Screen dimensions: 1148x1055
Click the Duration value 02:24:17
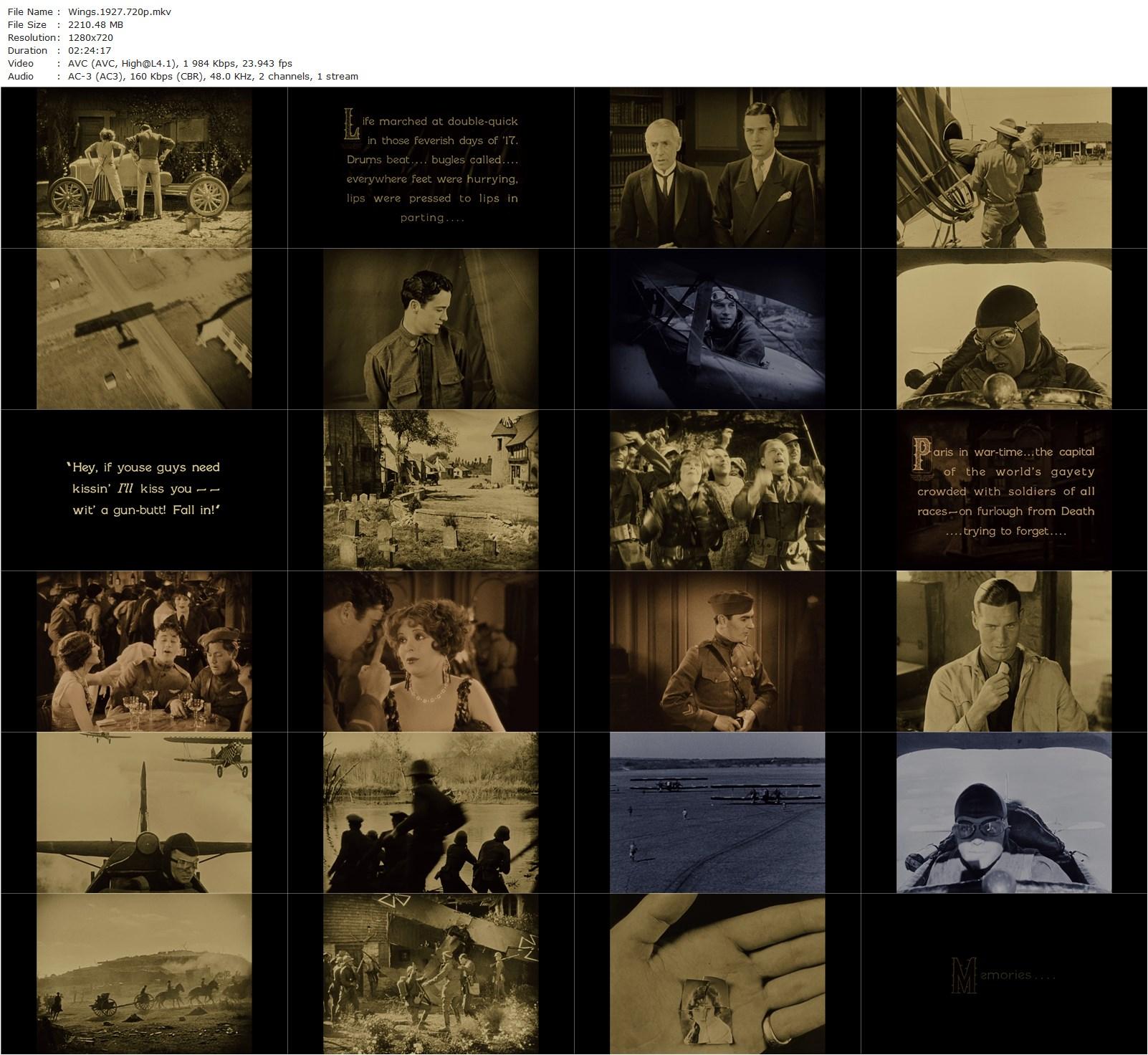pyautogui.click(x=90, y=50)
